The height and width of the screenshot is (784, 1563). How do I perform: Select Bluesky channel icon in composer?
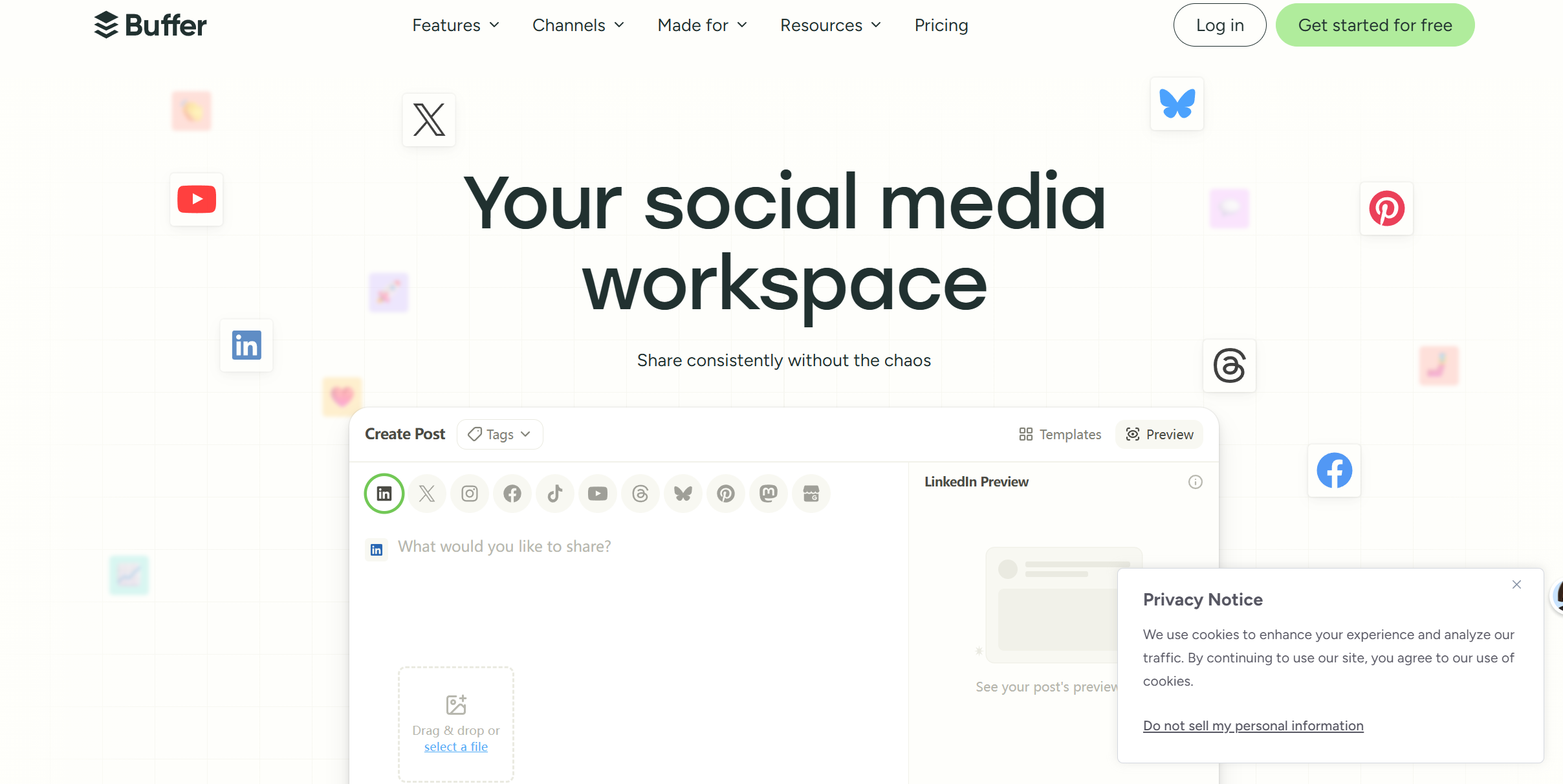click(683, 494)
